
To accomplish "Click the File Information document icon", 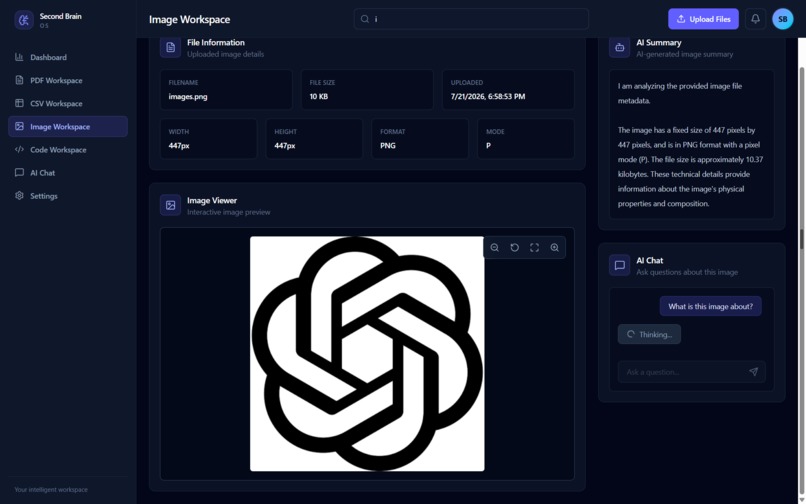I will [x=170, y=47].
